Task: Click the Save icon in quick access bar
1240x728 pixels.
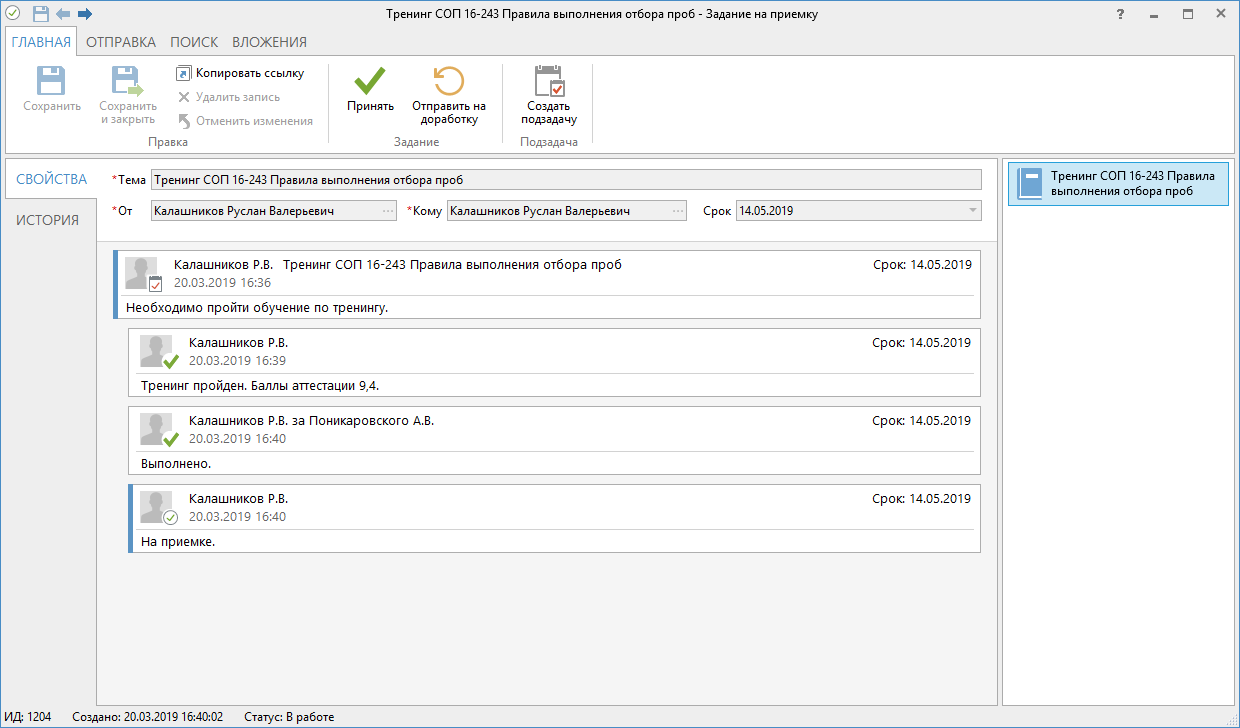Action: [x=40, y=14]
